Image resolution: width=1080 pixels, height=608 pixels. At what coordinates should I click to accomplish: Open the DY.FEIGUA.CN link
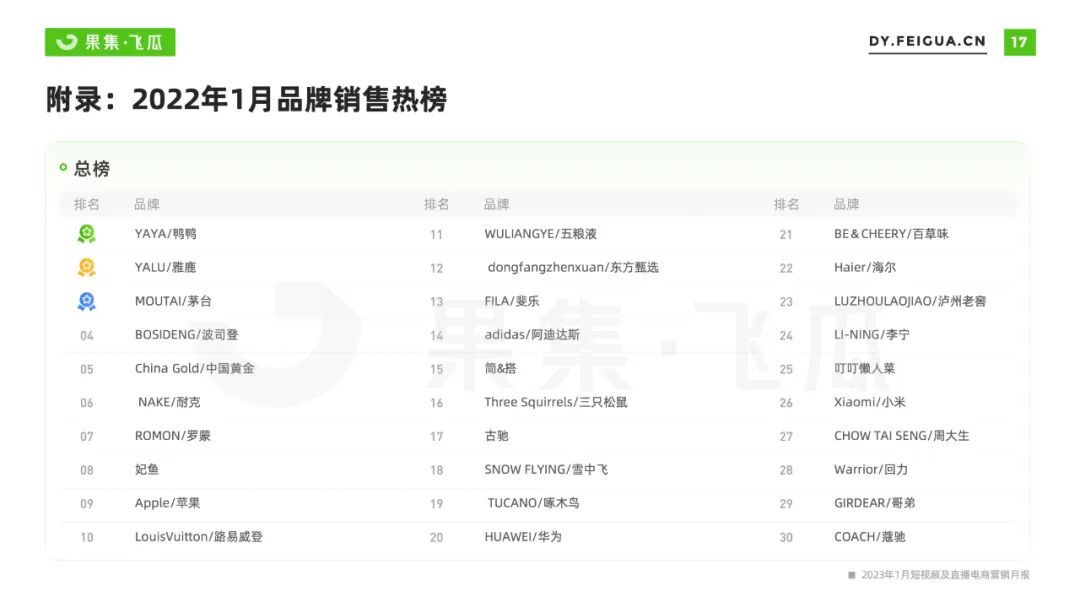pos(927,41)
